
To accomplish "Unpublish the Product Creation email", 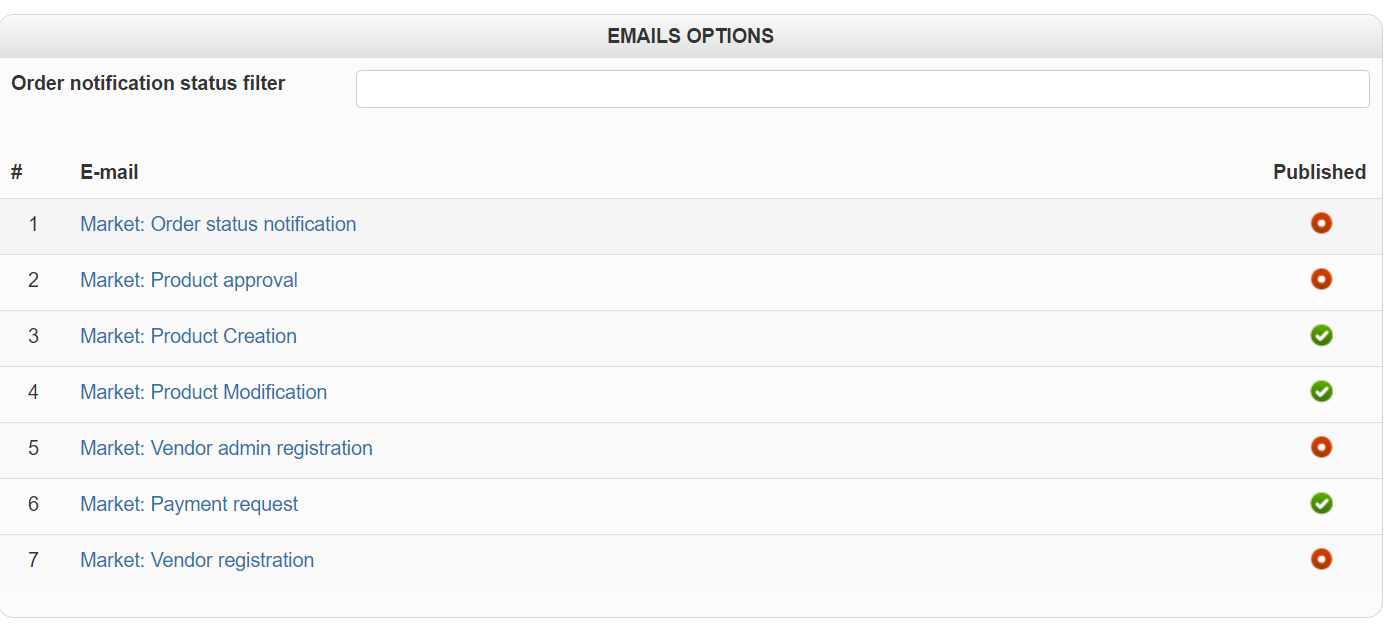I will click(x=1321, y=335).
